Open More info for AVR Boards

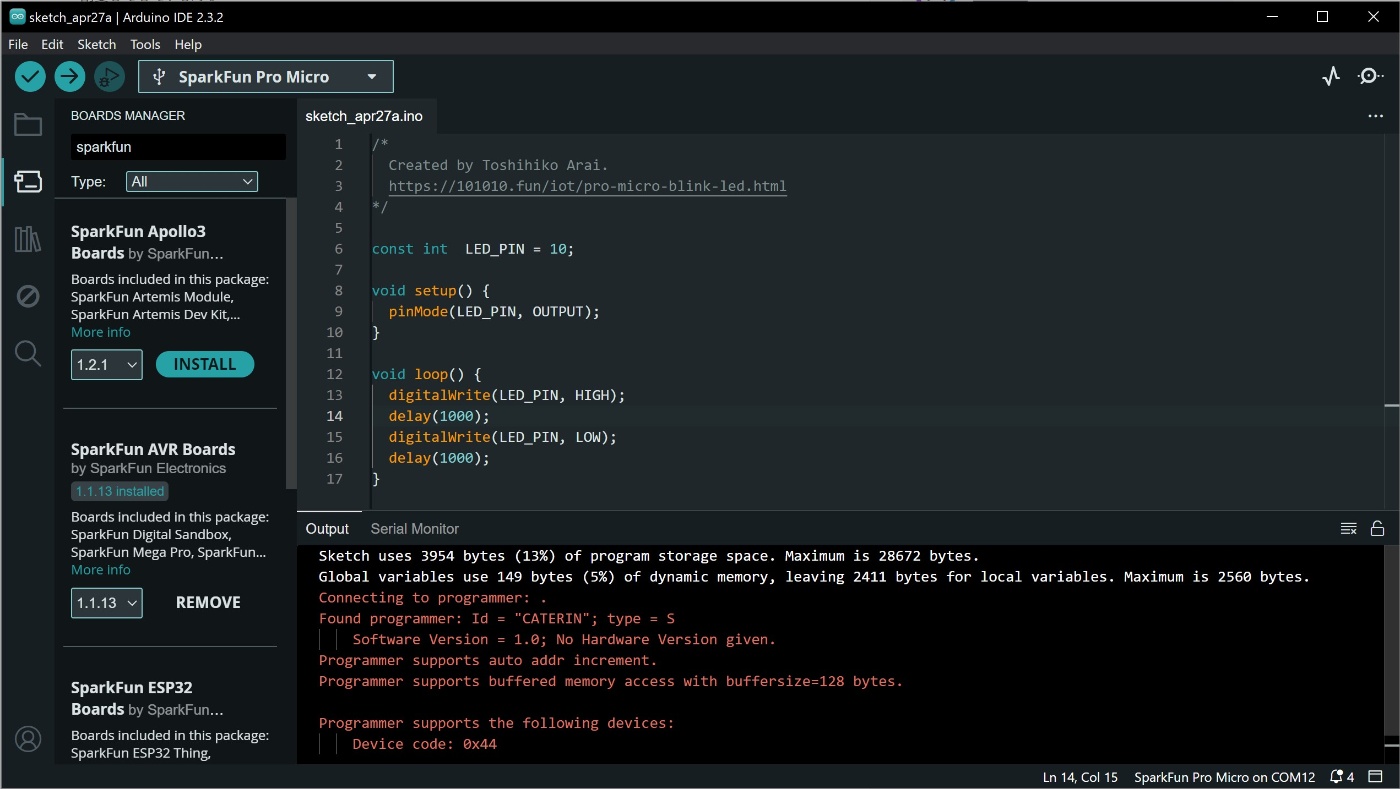pyautogui.click(x=101, y=570)
